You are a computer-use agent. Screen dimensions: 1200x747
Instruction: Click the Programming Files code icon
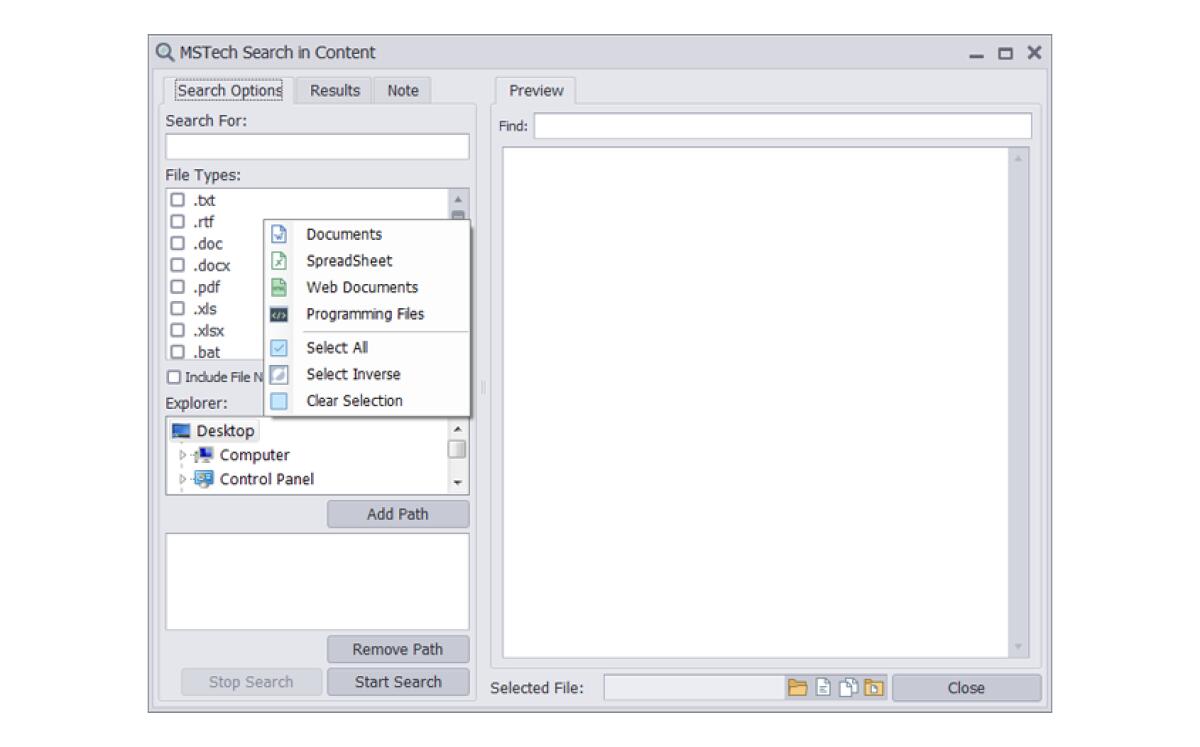tap(279, 314)
